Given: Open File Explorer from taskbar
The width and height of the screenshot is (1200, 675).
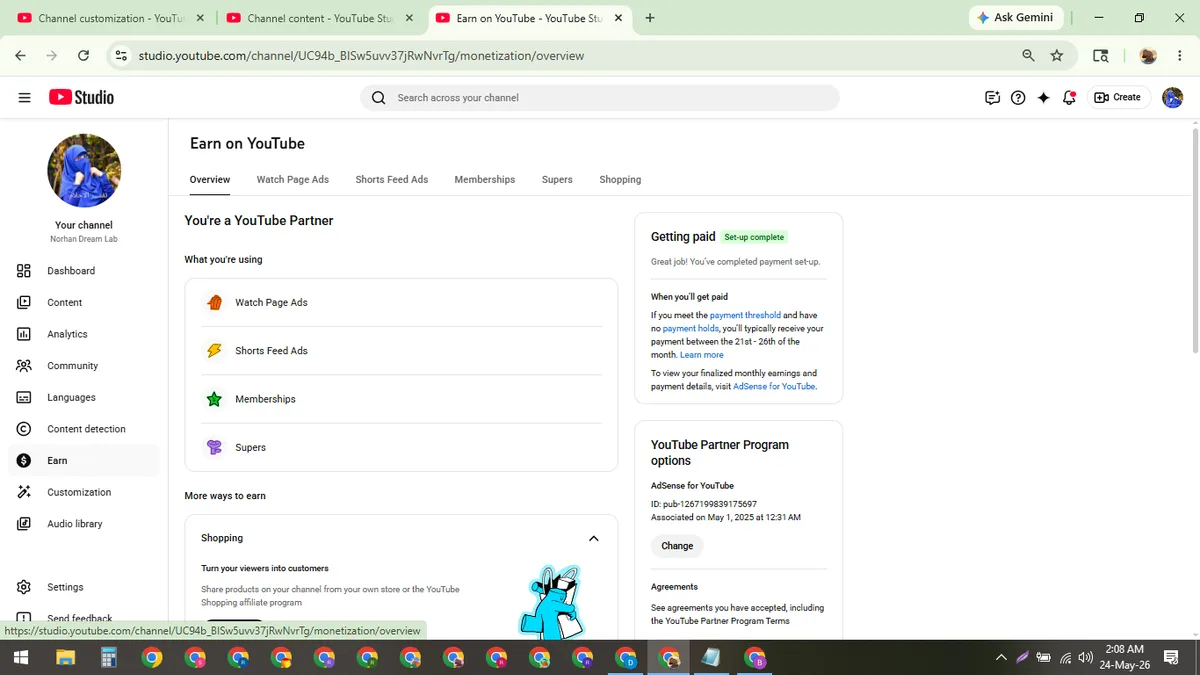Looking at the screenshot, I should click(x=65, y=658).
